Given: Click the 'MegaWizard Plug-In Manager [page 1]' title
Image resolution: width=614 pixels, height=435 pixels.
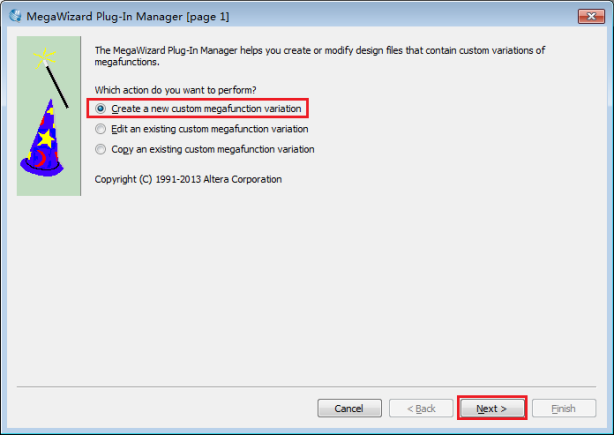Looking at the screenshot, I should coord(128,16).
